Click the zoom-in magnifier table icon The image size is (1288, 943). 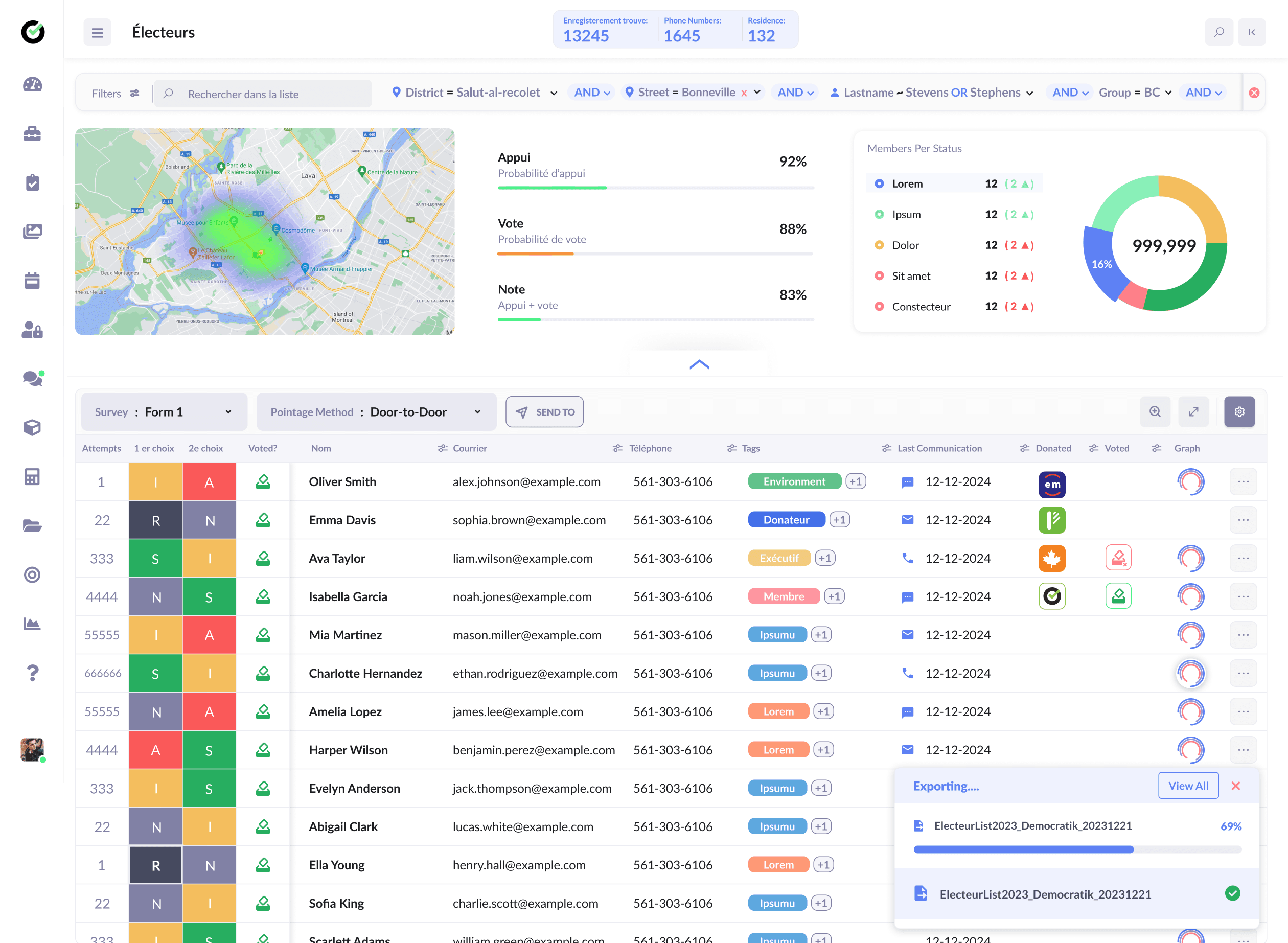pos(1156,411)
